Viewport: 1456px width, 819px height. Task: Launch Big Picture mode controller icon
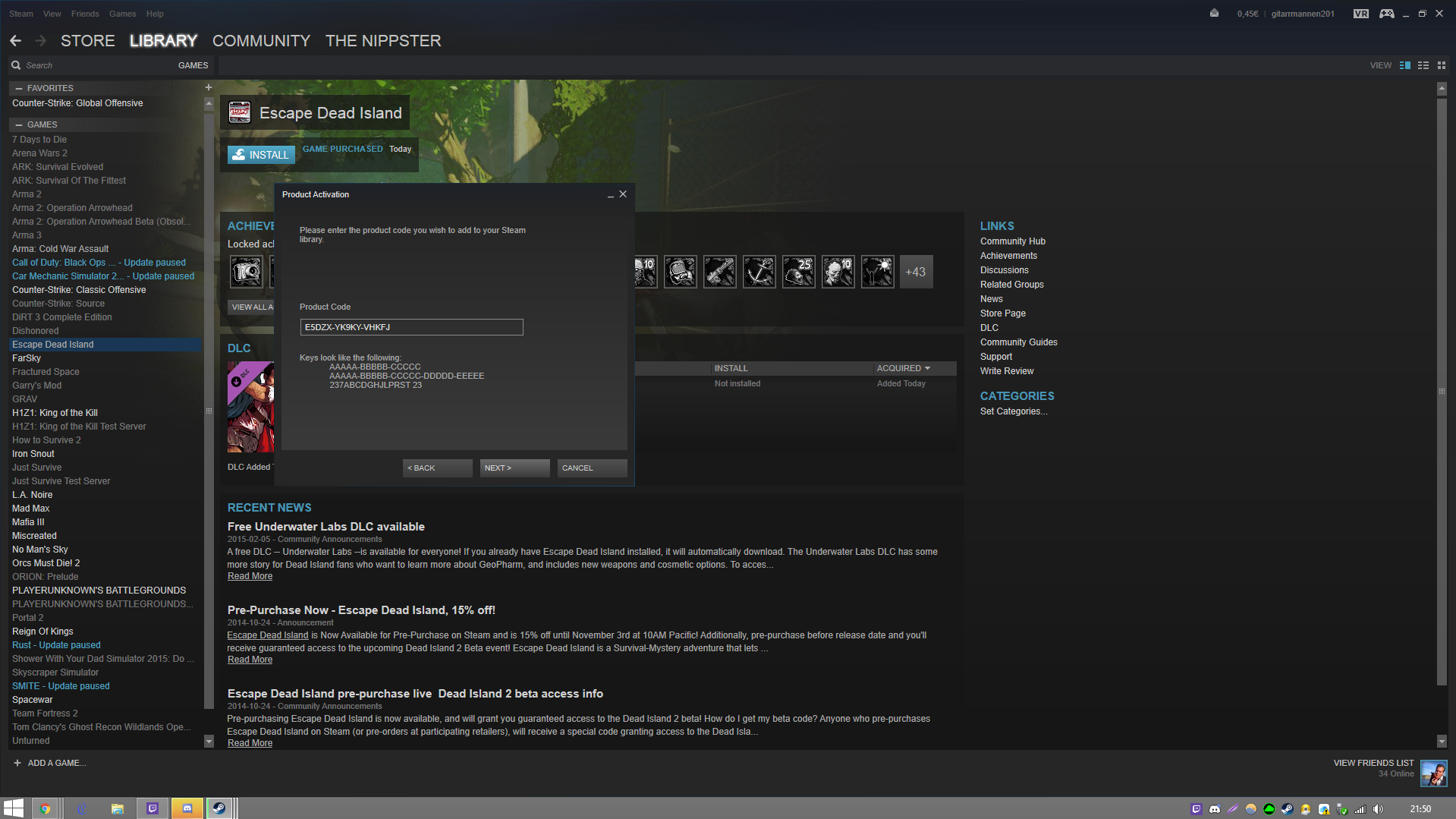(x=1386, y=14)
